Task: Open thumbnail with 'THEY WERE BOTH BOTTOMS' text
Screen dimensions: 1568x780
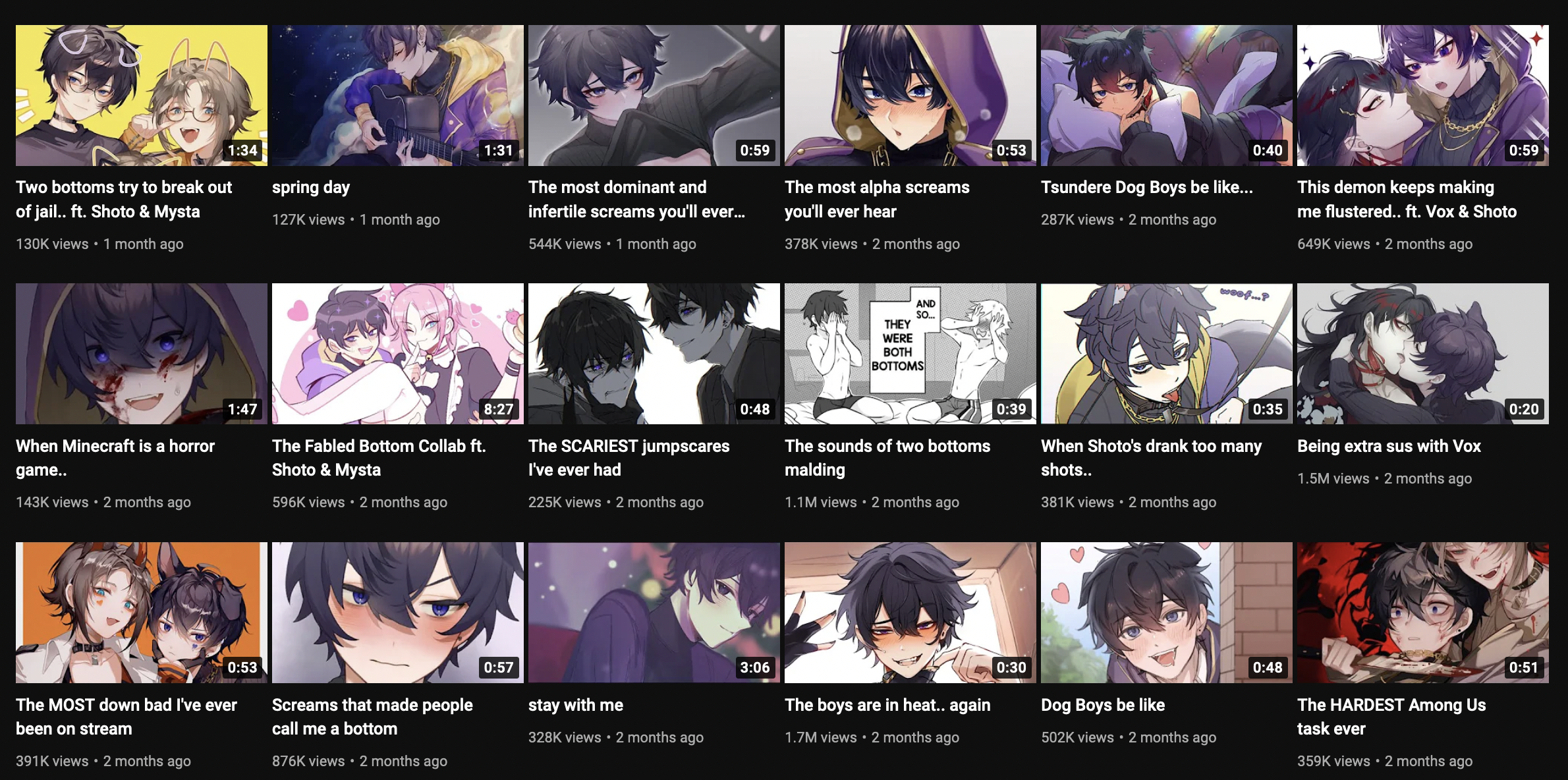Action: click(910, 354)
